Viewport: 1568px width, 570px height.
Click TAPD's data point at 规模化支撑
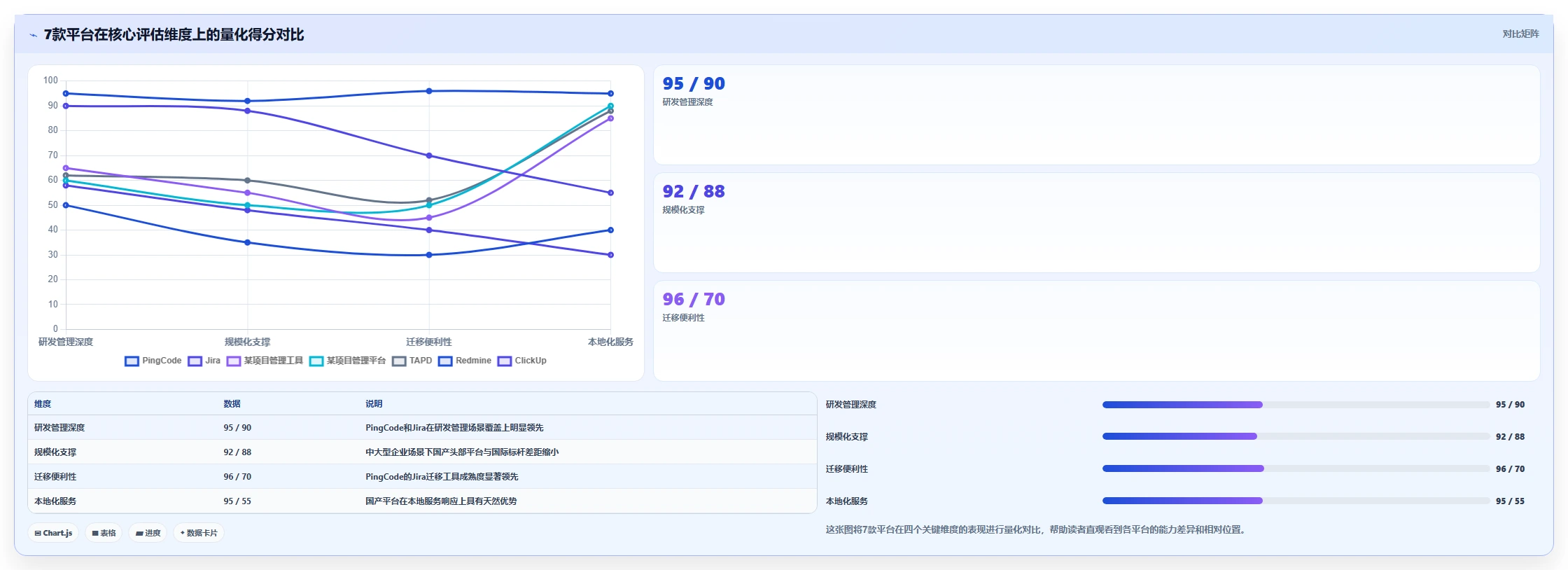click(247, 180)
